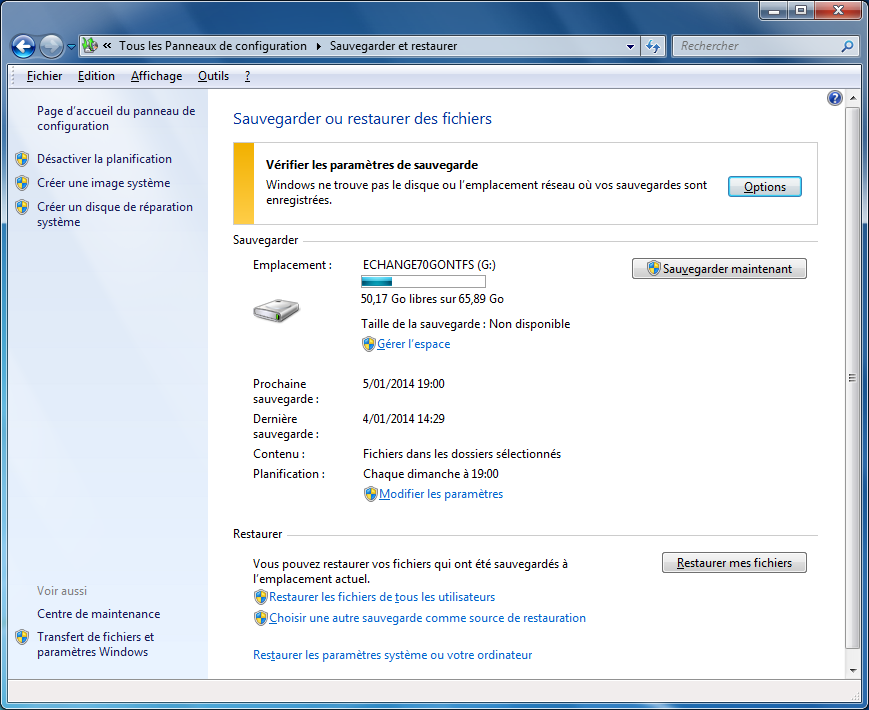Click the scrollbar up arrow
Viewport: 869px width, 710px height.
pos(852,98)
